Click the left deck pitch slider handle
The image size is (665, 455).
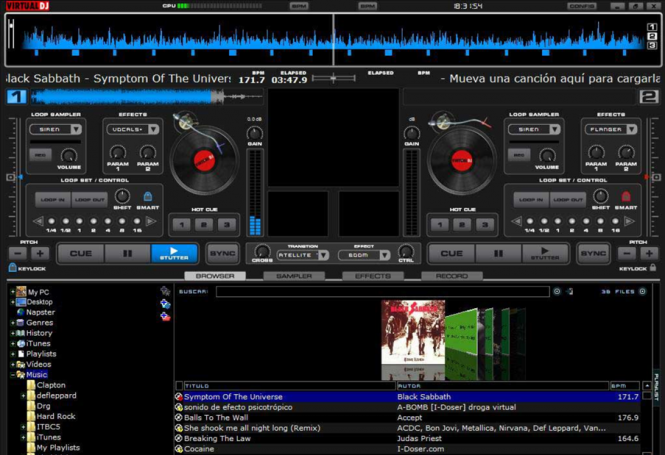[11, 178]
